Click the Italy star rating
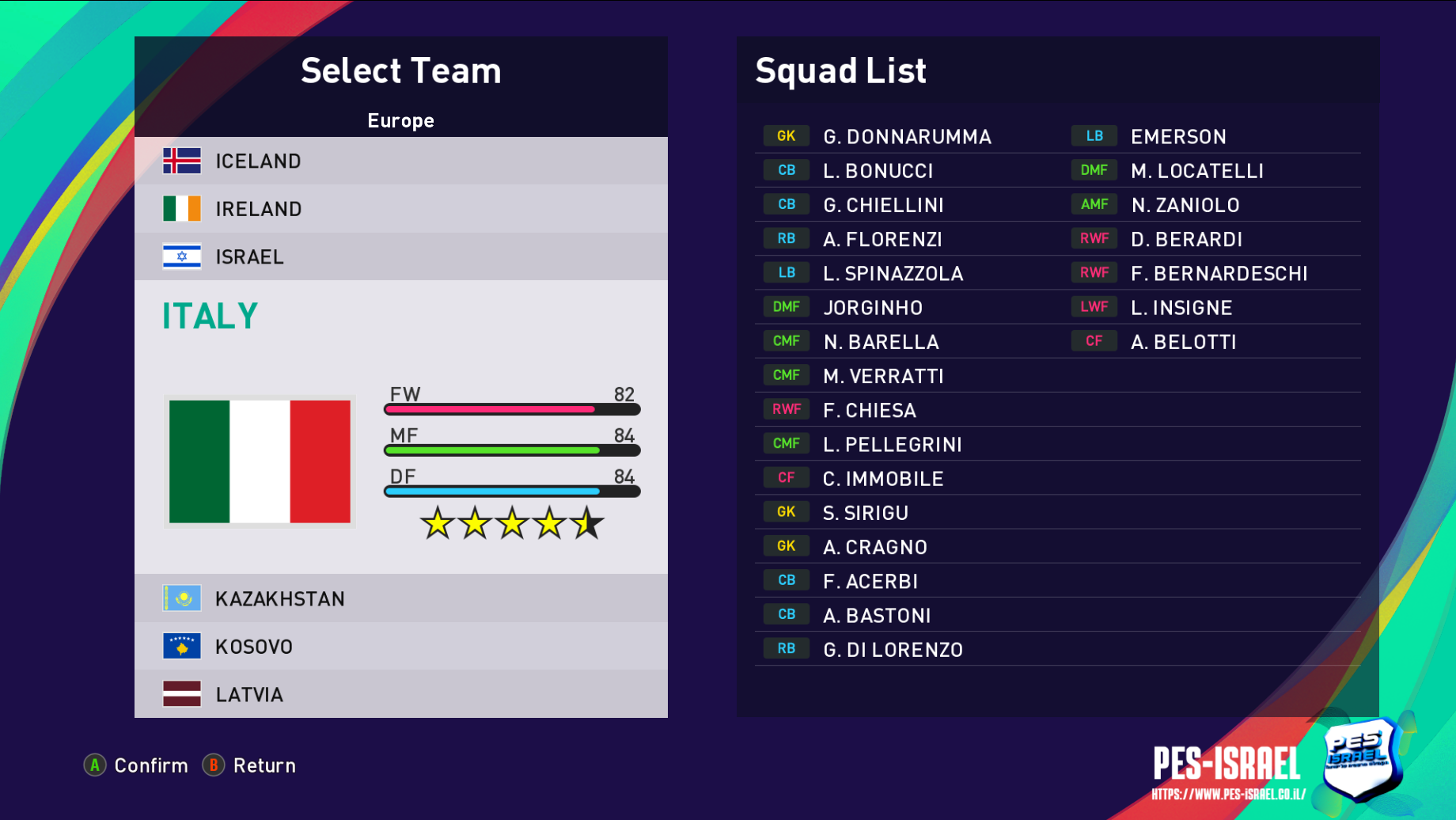1456x820 pixels. (x=511, y=523)
